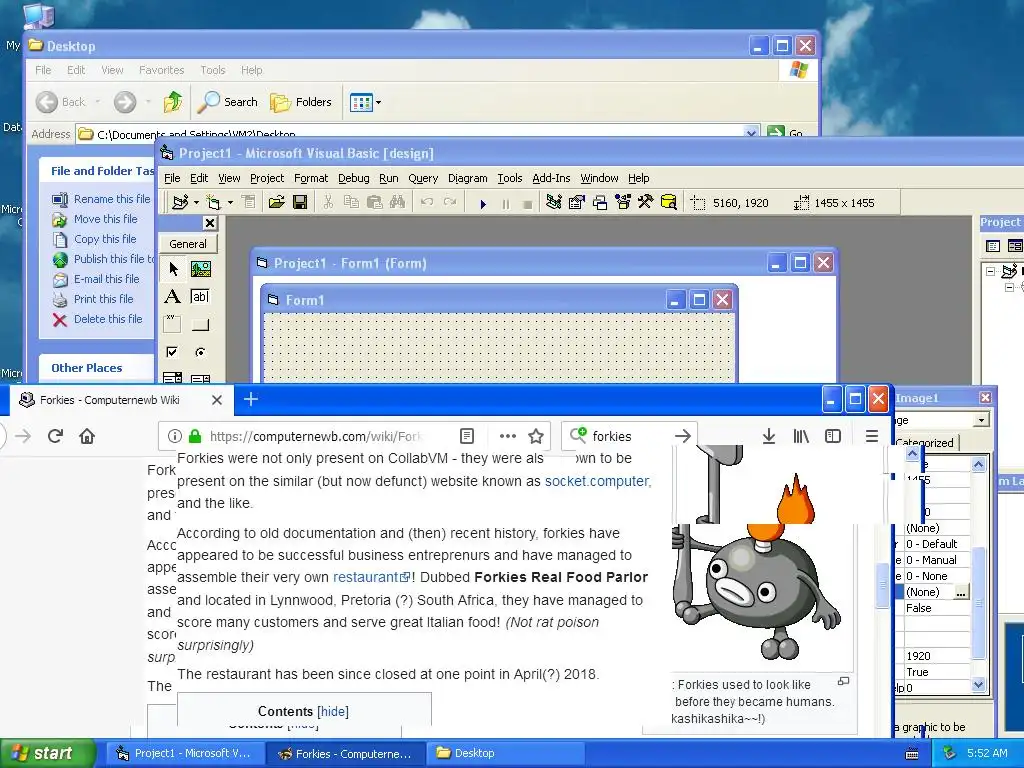
Task: Open the Query menu in Visual Basic
Action: pyautogui.click(x=423, y=178)
